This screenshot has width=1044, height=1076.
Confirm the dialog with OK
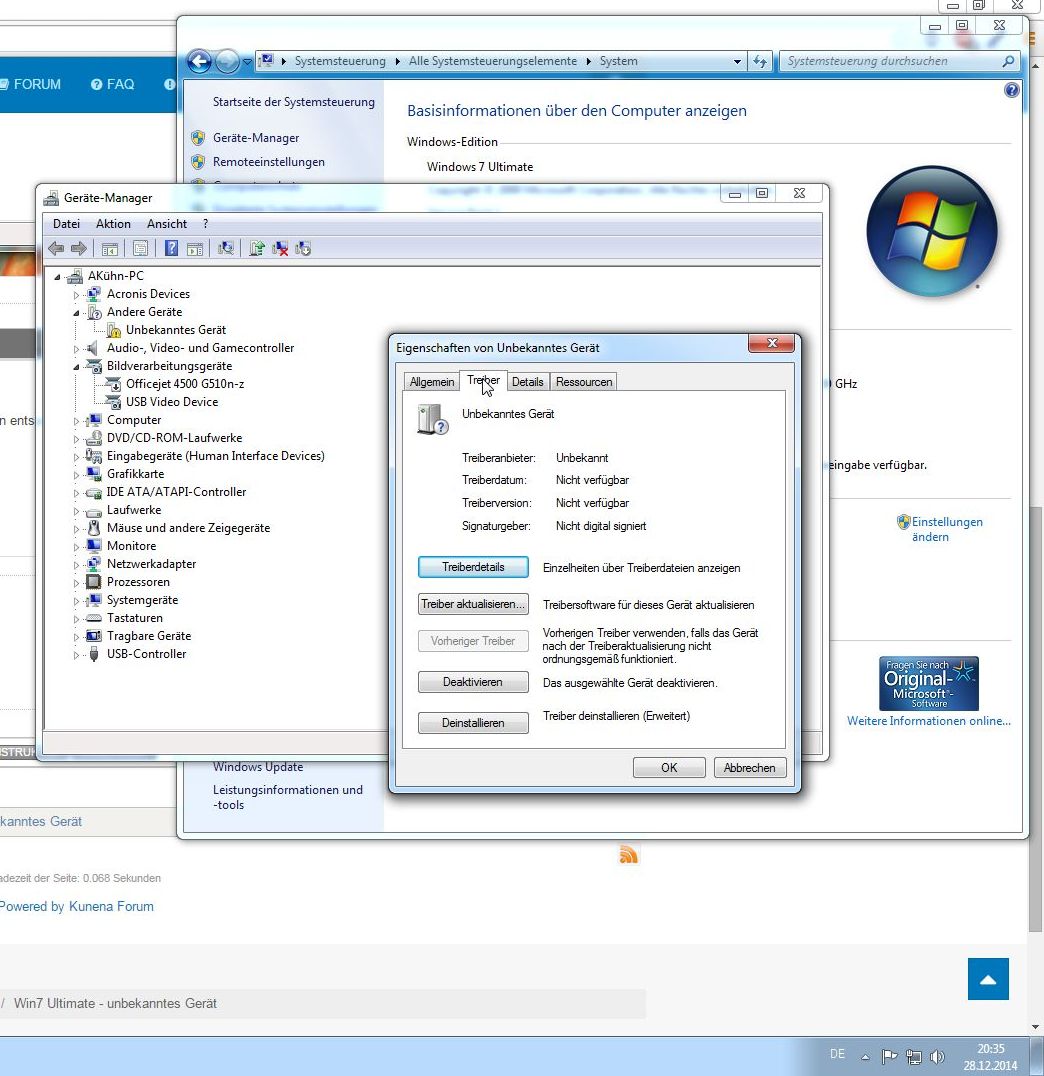669,768
